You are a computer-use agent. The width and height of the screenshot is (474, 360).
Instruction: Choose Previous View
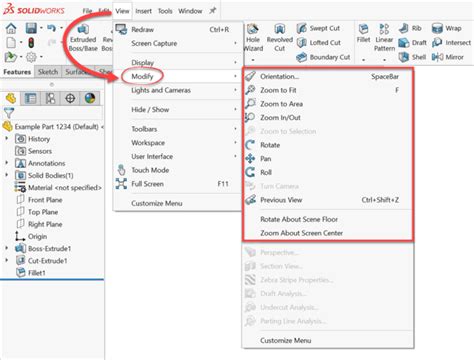click(x=328, y=200)
